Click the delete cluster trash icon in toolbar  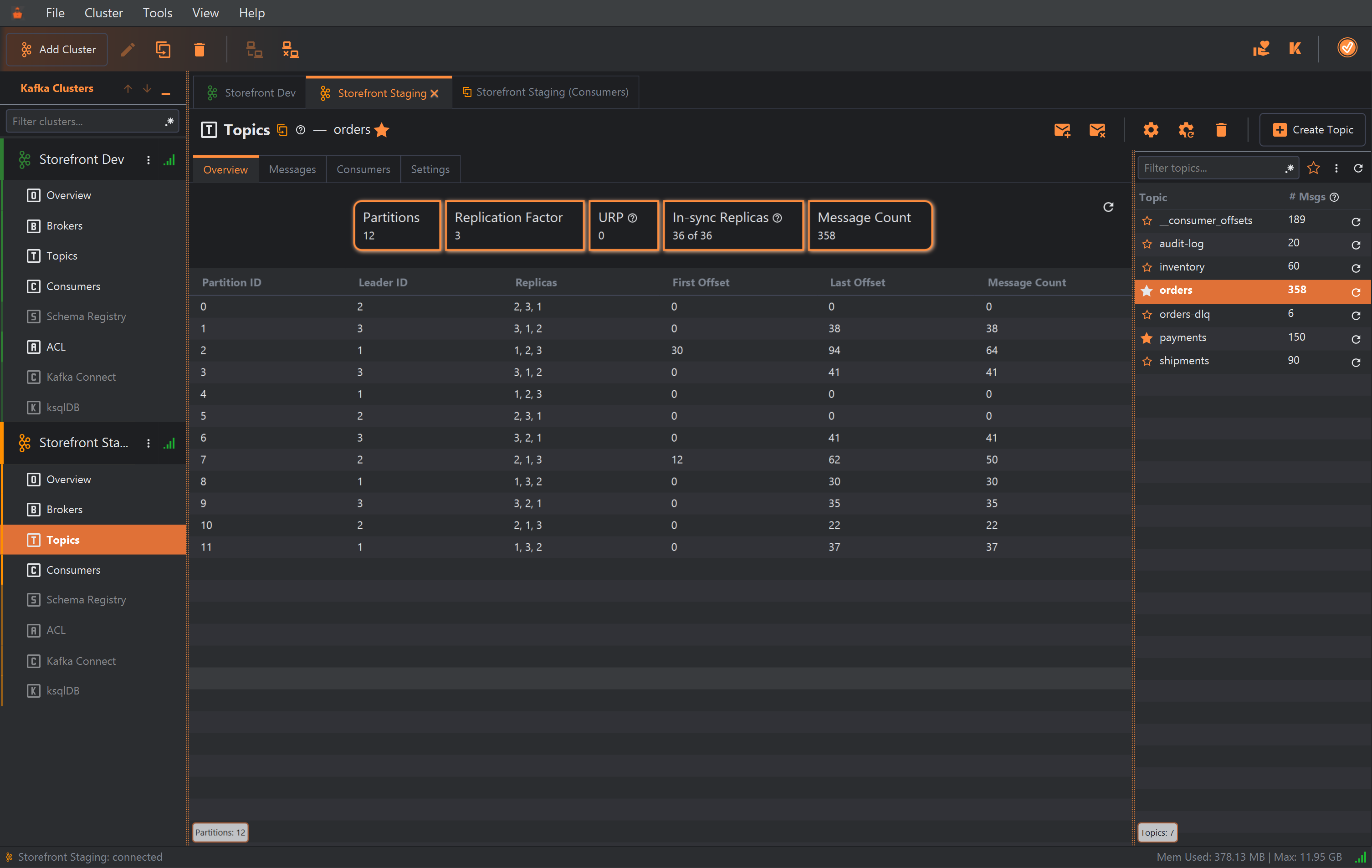[200, 50]
